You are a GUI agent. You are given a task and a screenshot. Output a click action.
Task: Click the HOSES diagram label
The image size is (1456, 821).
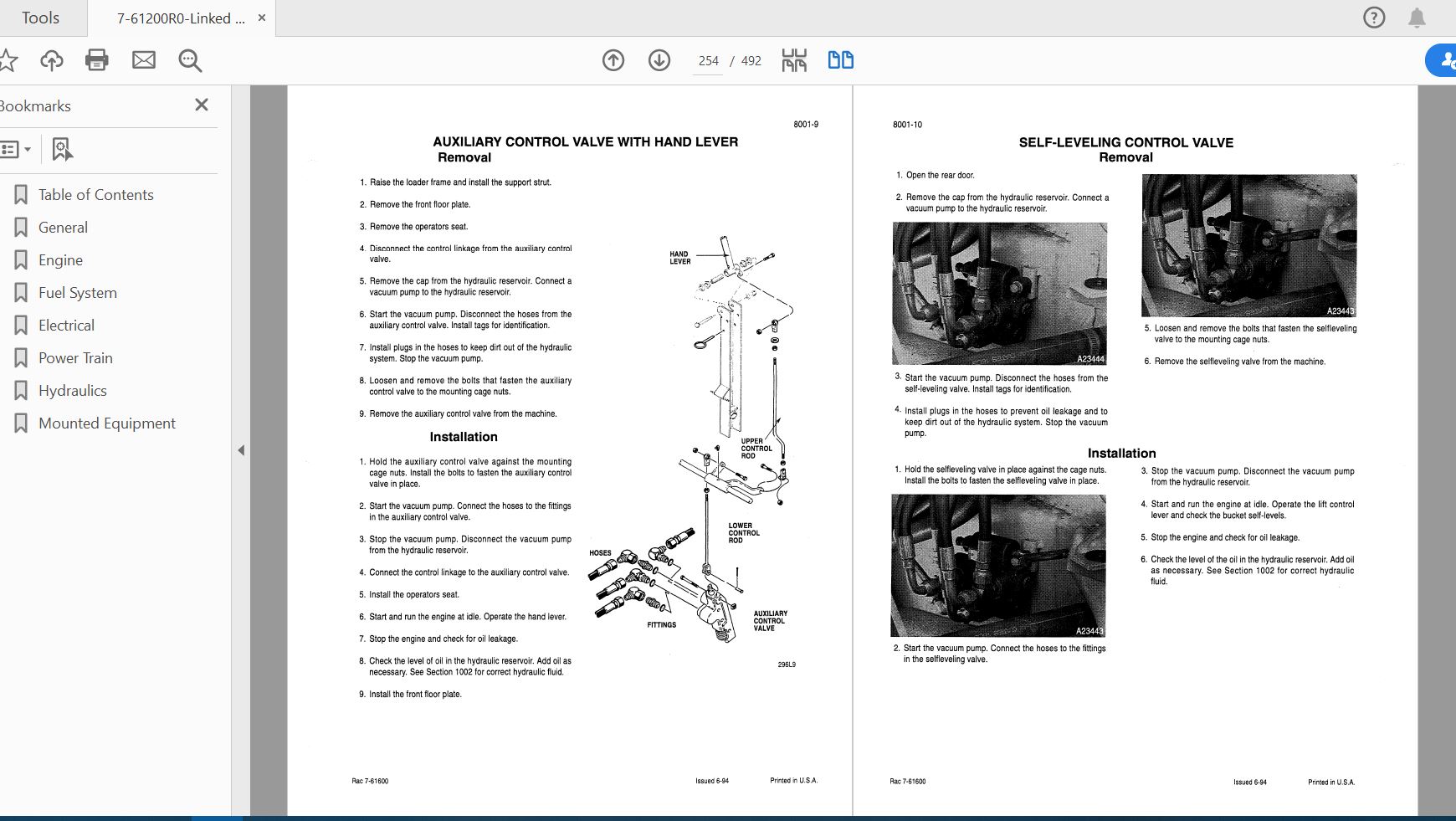pos(600,553)
